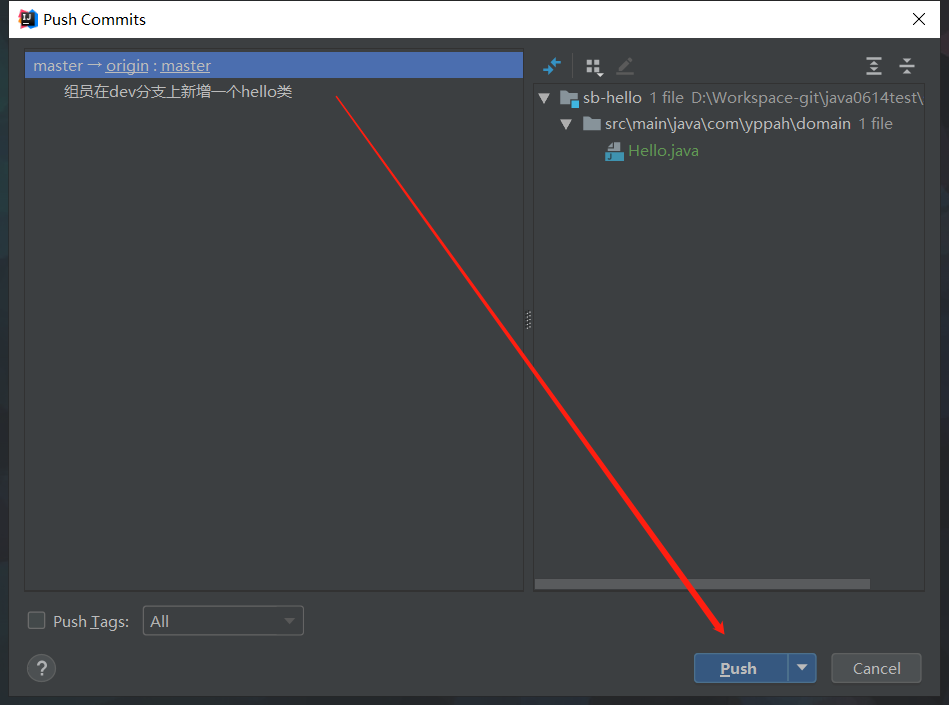The image size is (949, 705).
Task: Click the sb-hello module folder icon
Action: point(570,98)
